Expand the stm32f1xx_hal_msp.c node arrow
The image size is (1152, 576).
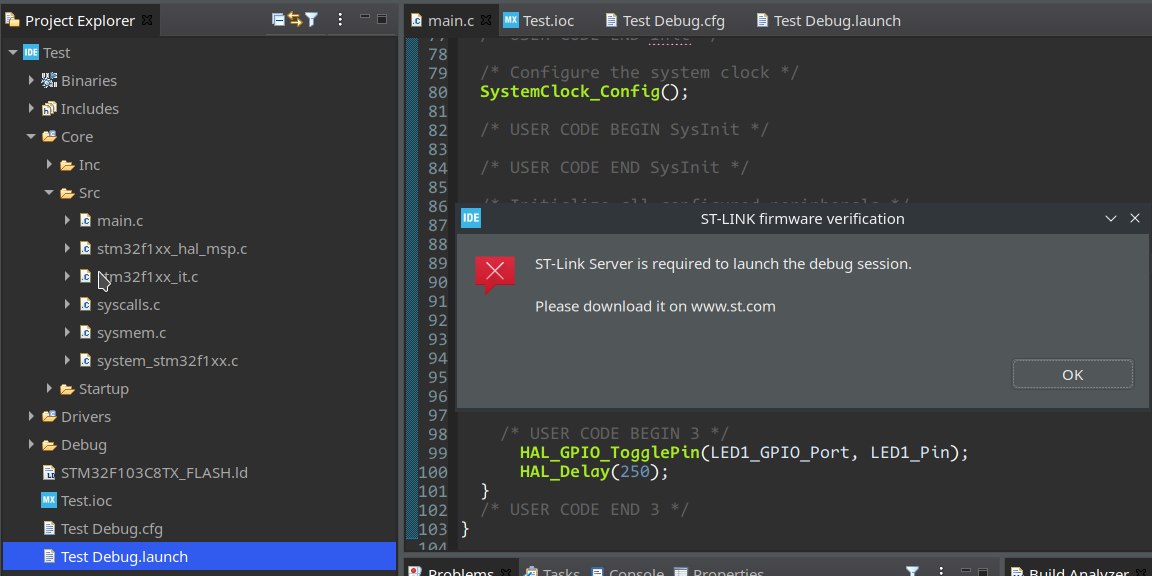(x=67, y=248)
